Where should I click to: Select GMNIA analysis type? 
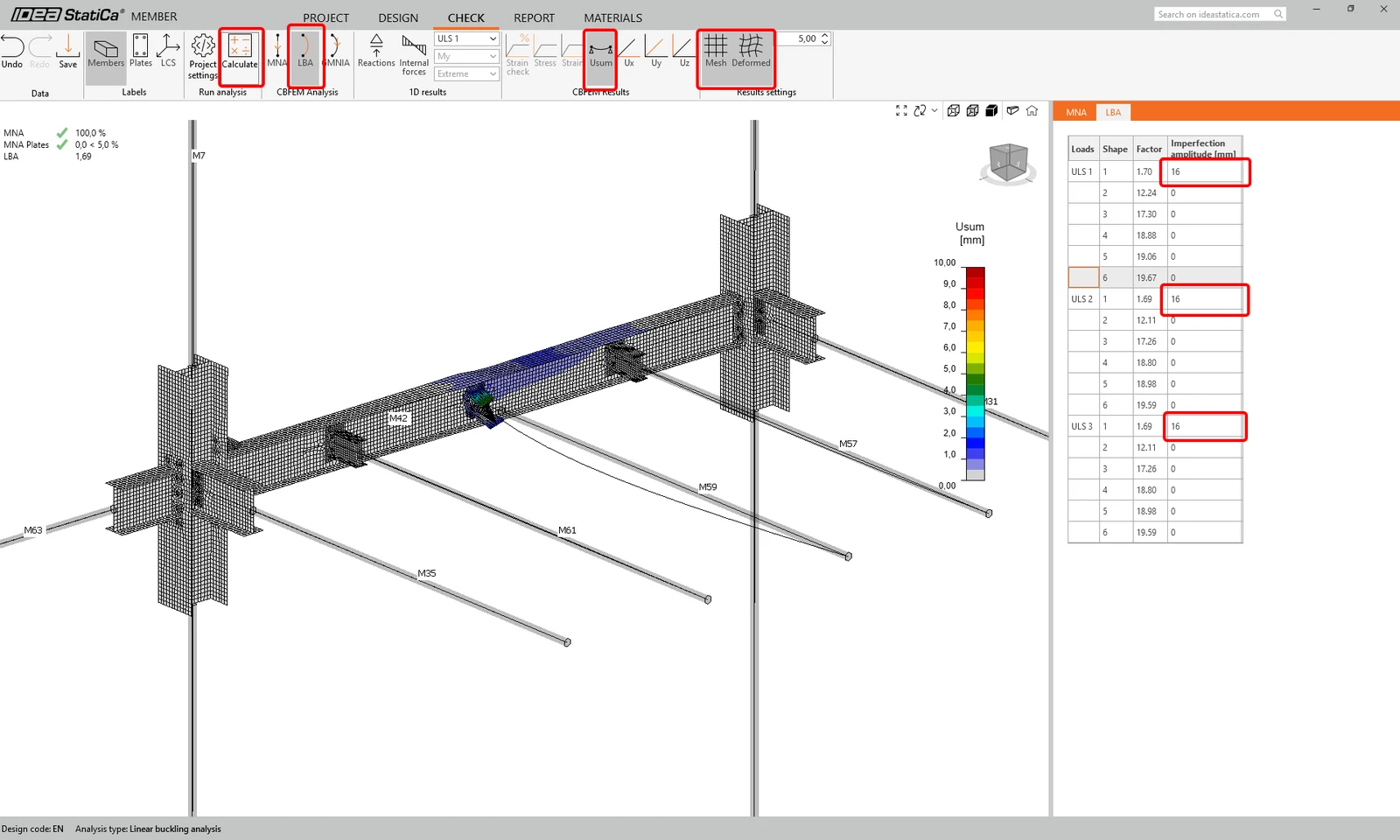336,51
